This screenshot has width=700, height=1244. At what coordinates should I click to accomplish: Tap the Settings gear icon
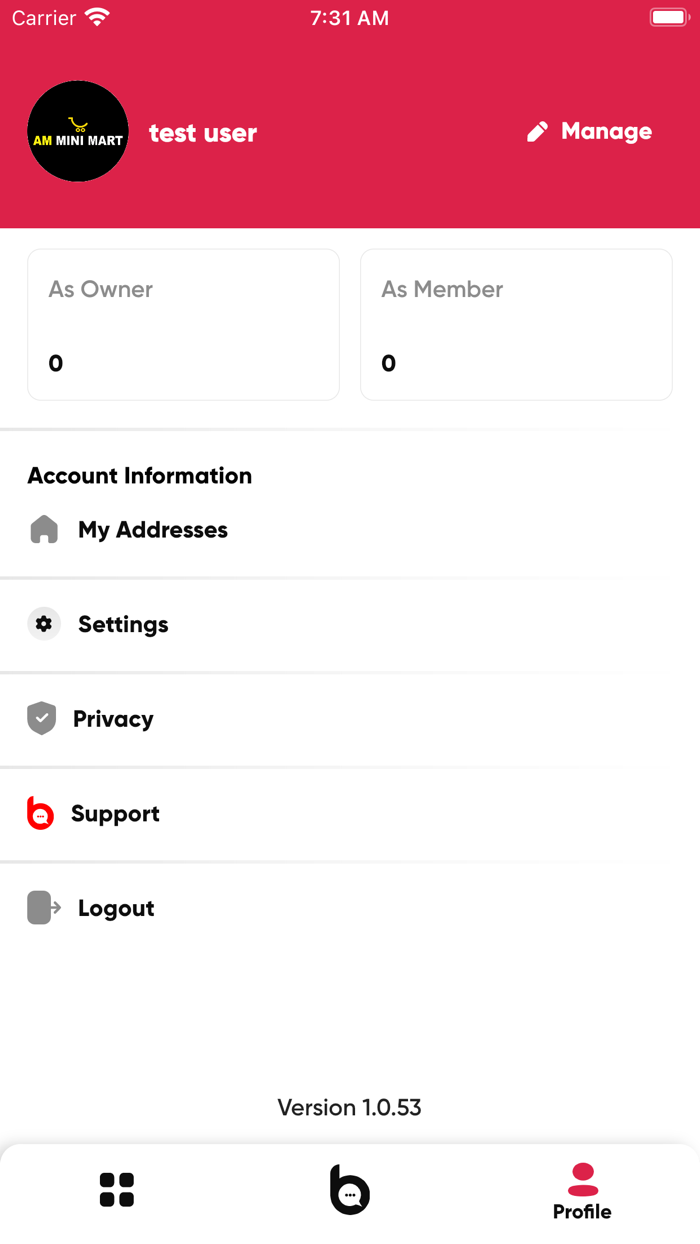click(x=44, y=624)
